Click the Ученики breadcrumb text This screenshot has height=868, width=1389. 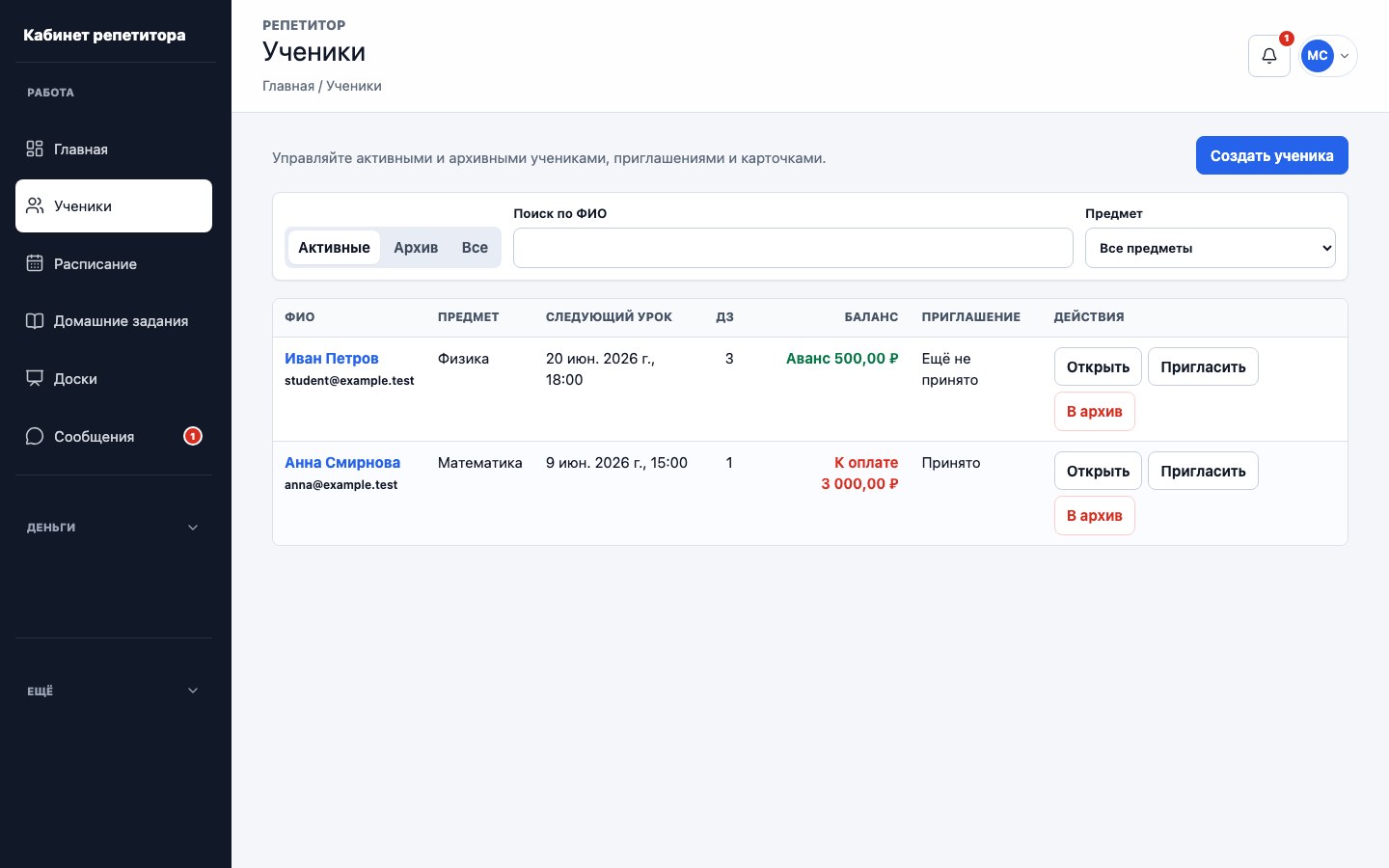click(354, 86)
